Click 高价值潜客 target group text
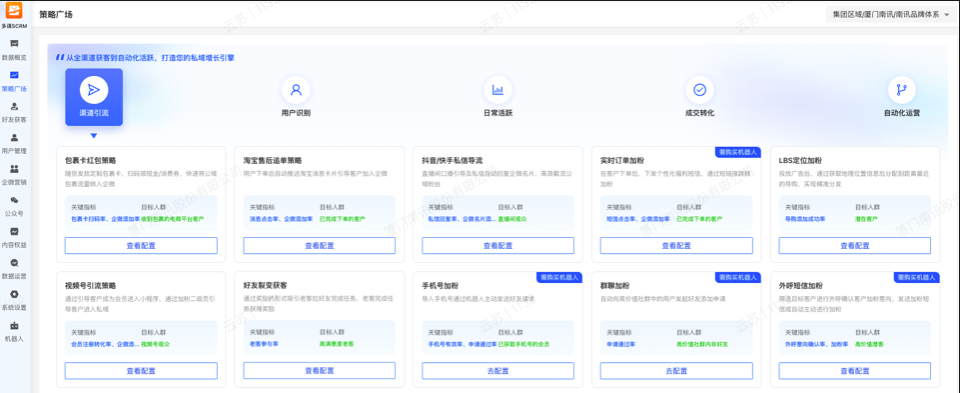 [869, 344]
